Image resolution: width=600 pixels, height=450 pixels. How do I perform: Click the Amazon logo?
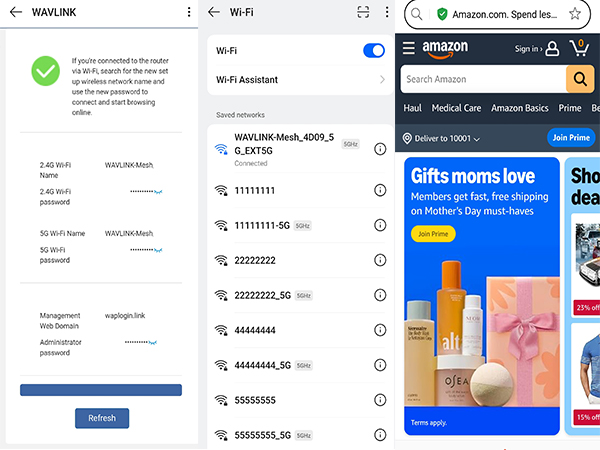click(x=445, y=49)
